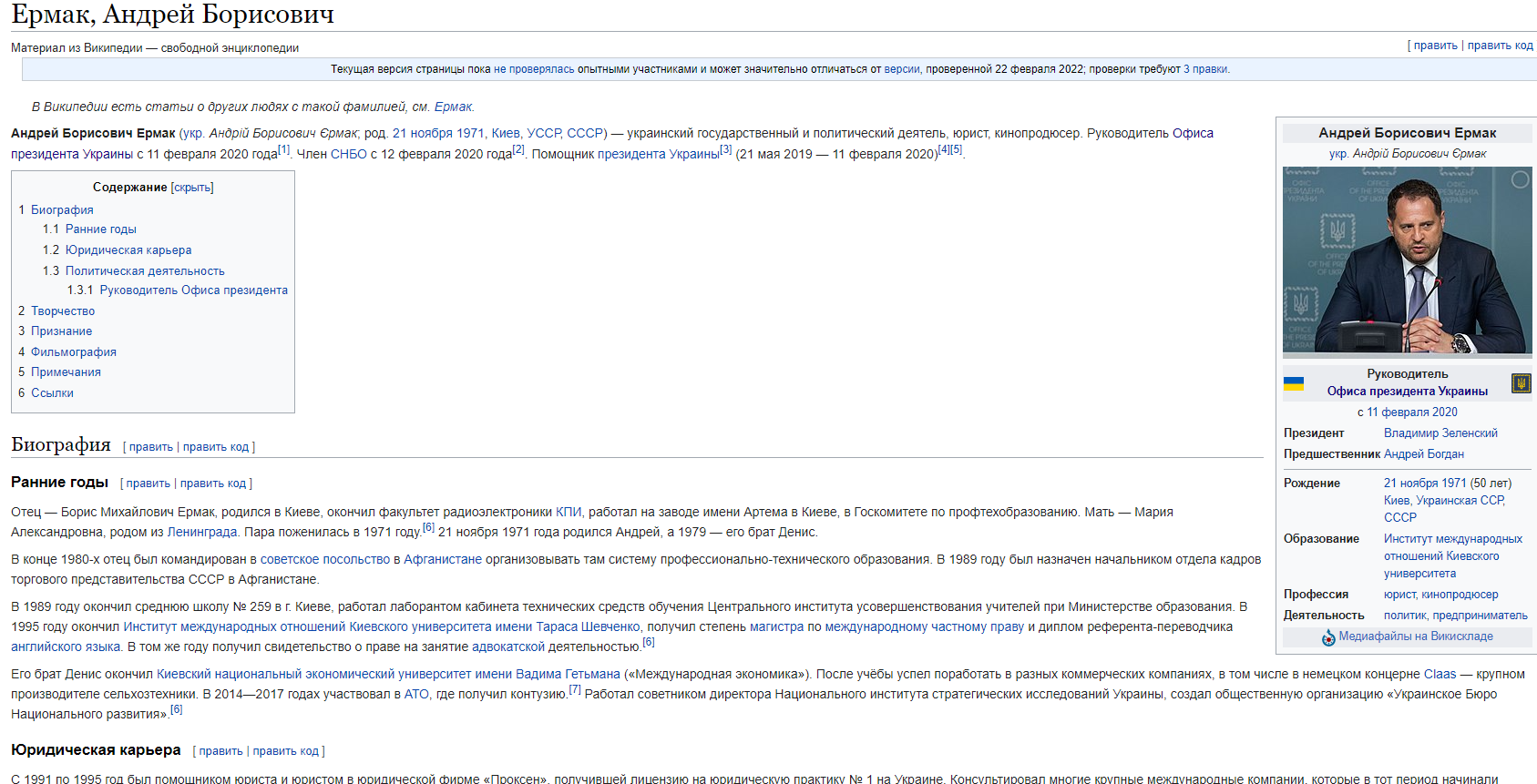Click 'Офиса президента Украины' in the infobox

(x=1408, y=392)
